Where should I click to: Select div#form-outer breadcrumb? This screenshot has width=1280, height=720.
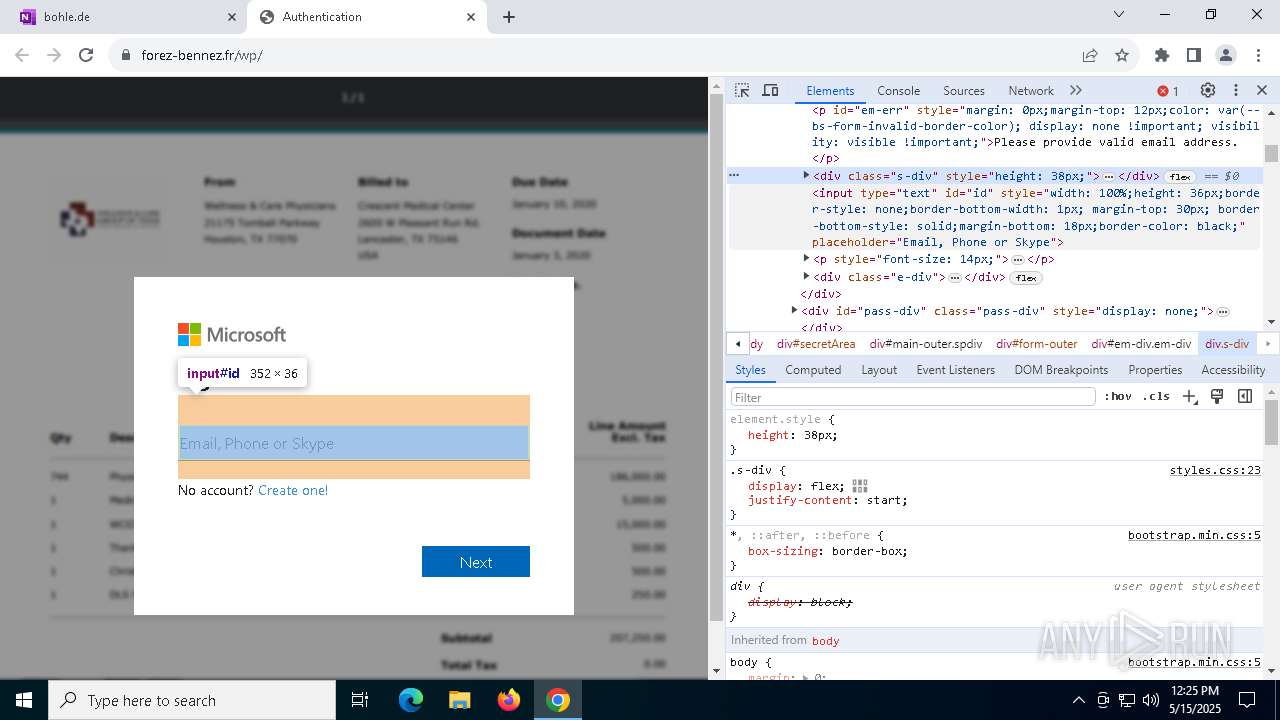[x=1036, y=344]
